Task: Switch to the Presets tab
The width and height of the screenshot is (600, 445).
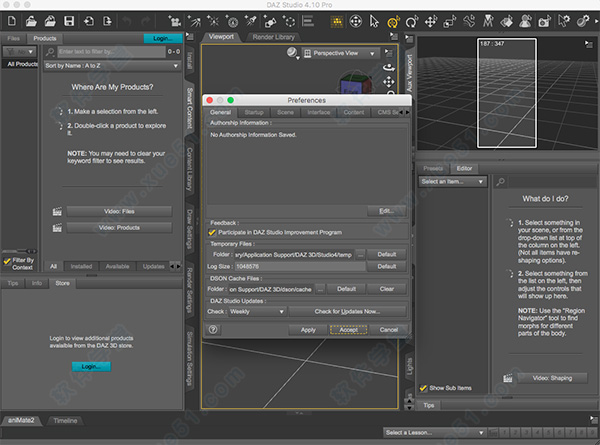Action: (x=433, y=168)
